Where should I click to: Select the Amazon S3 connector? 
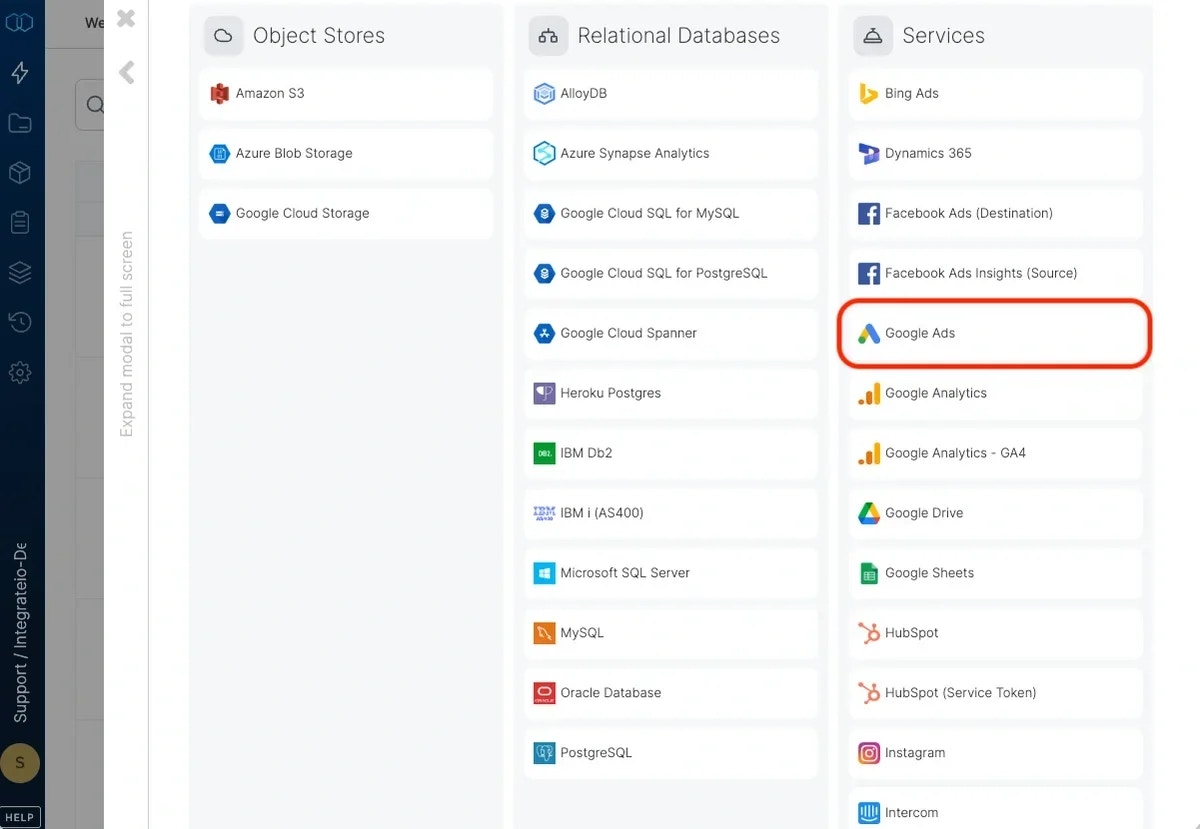point(345,93)
